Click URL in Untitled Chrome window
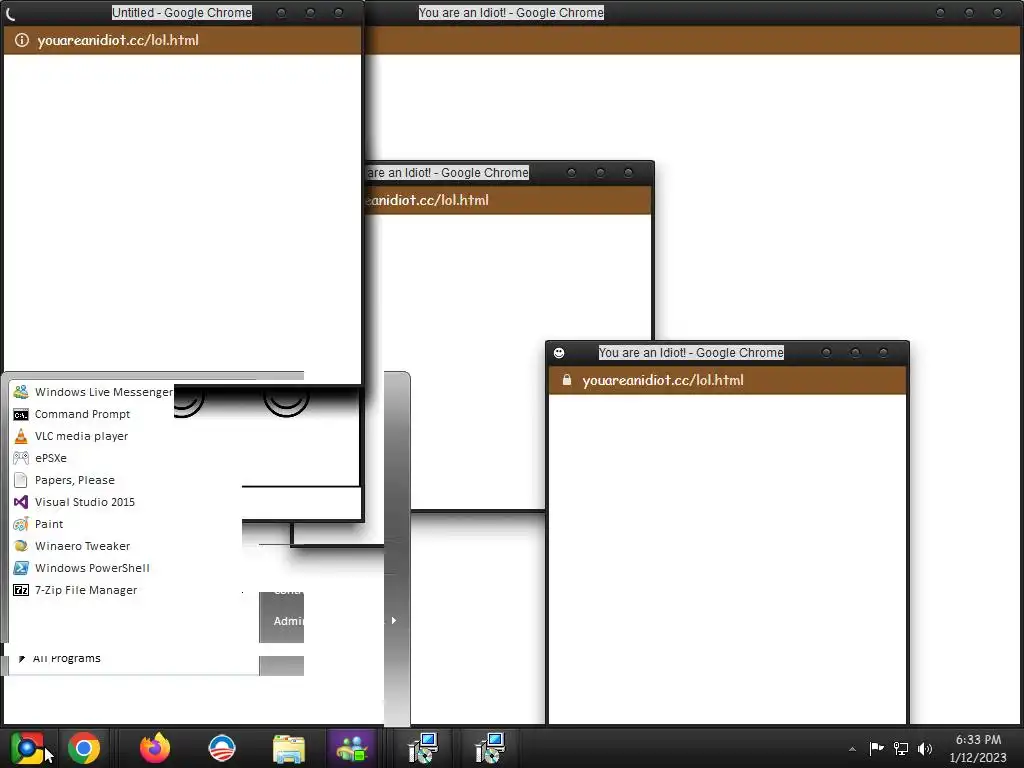This screenshot has height=768, width=1024. [118, 40]
